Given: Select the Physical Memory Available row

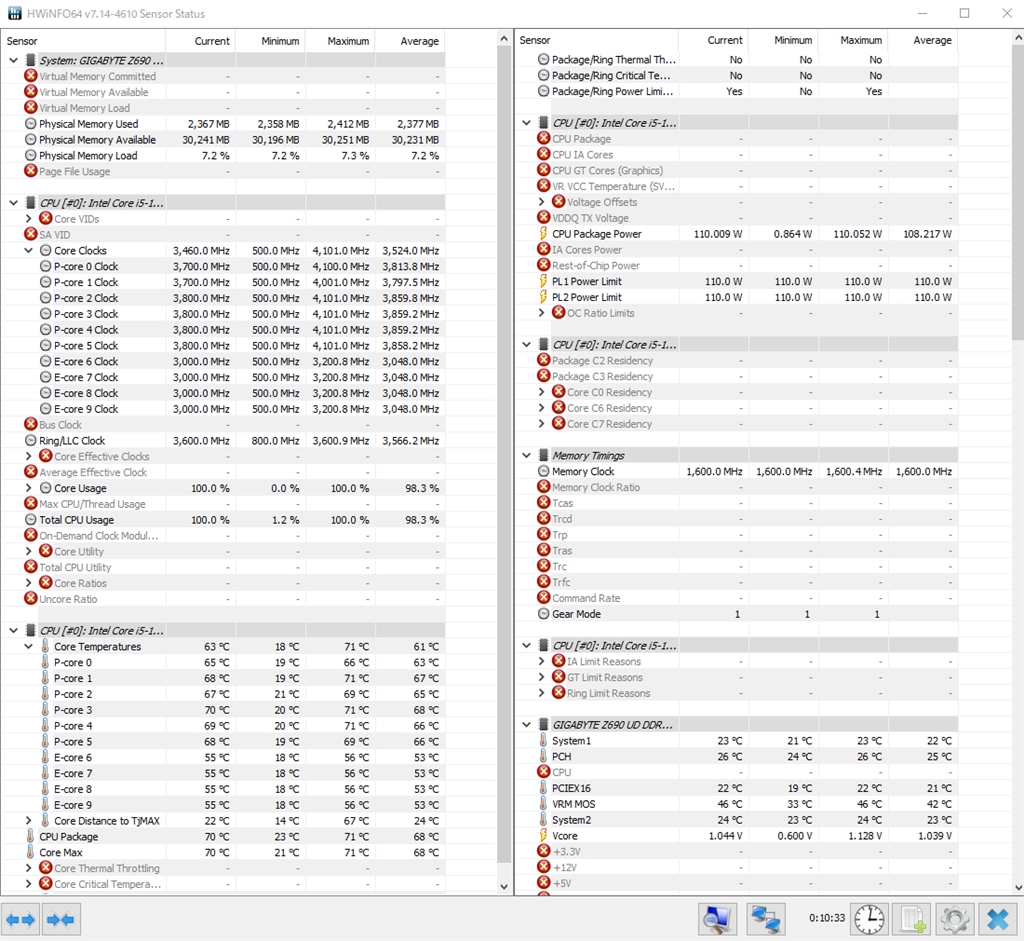Looking at the screenshot, I should click(x=223, y=140).
